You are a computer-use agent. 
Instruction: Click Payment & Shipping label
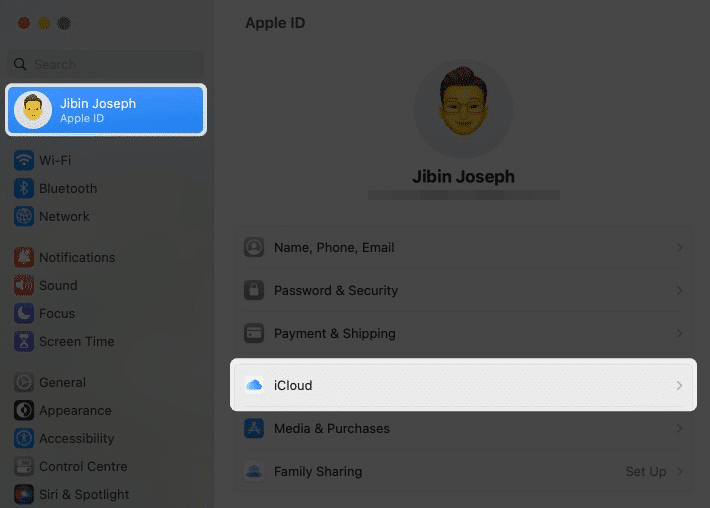[335, 333]
